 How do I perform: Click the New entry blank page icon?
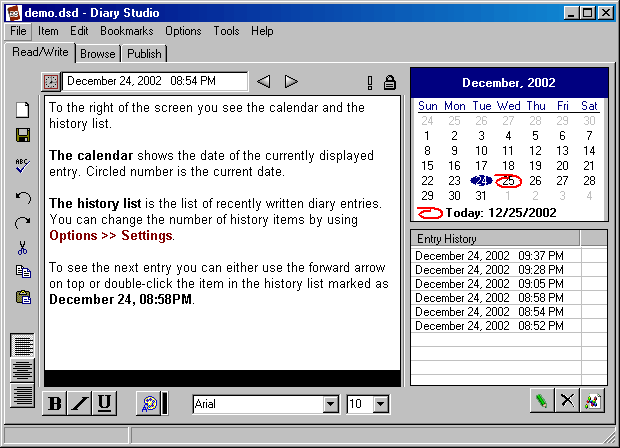(23, 110)
